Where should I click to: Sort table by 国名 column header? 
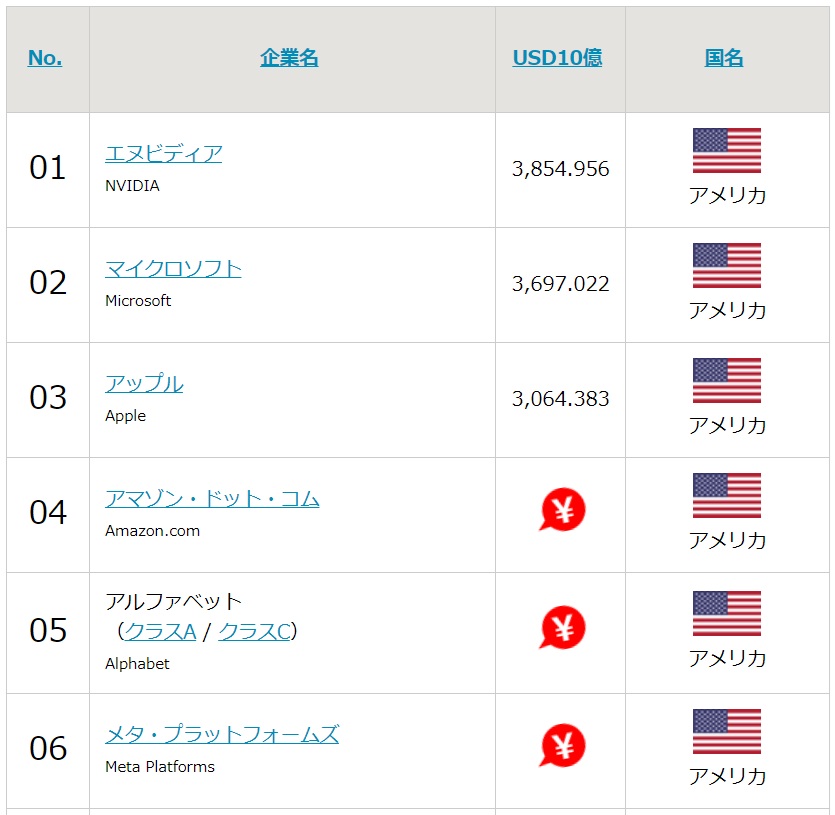724,58
